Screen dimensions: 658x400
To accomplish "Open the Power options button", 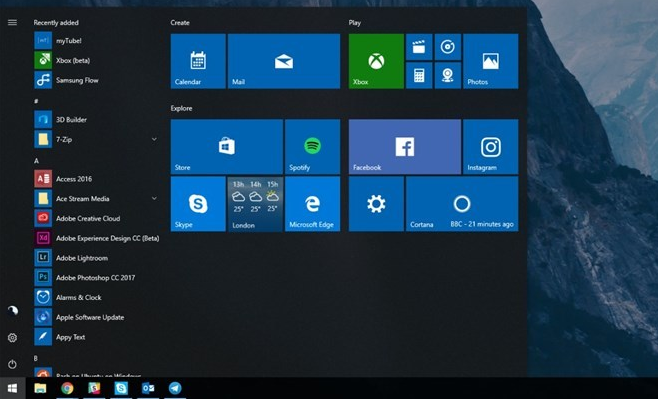I will (x=13, y=364).
